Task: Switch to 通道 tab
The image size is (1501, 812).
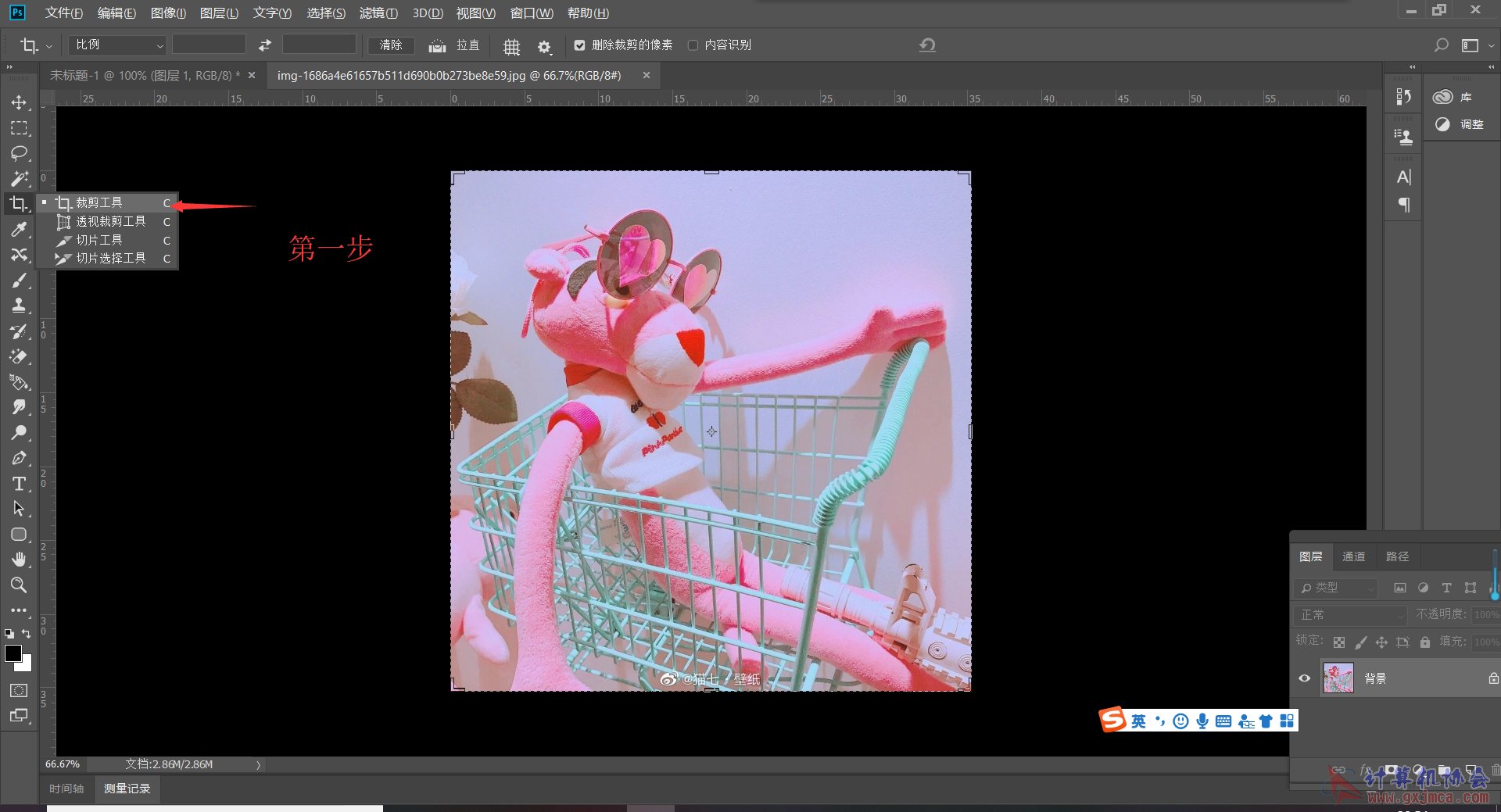Action: 1353,556
